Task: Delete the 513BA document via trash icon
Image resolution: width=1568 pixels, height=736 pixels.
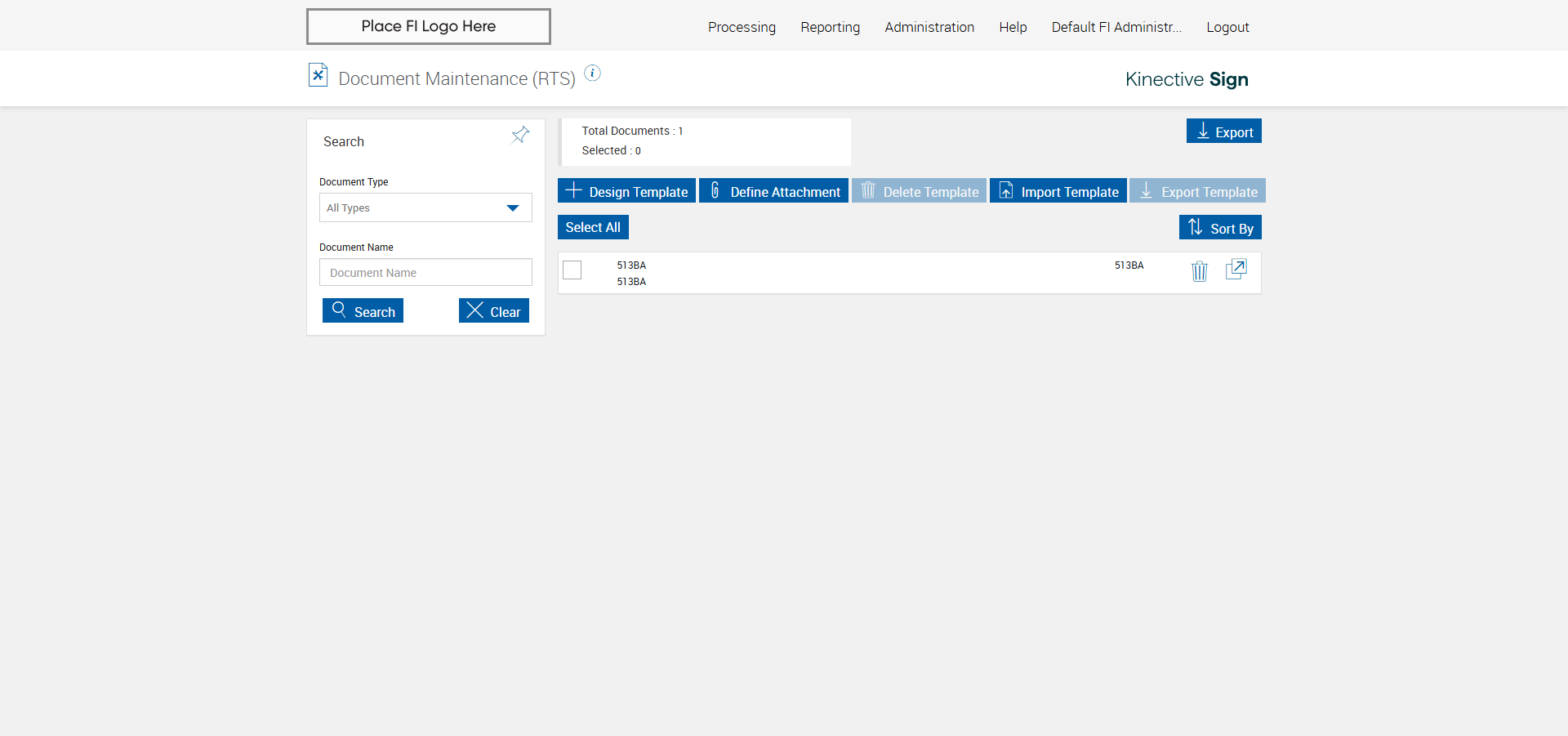Action: [x=1199, y=270]
